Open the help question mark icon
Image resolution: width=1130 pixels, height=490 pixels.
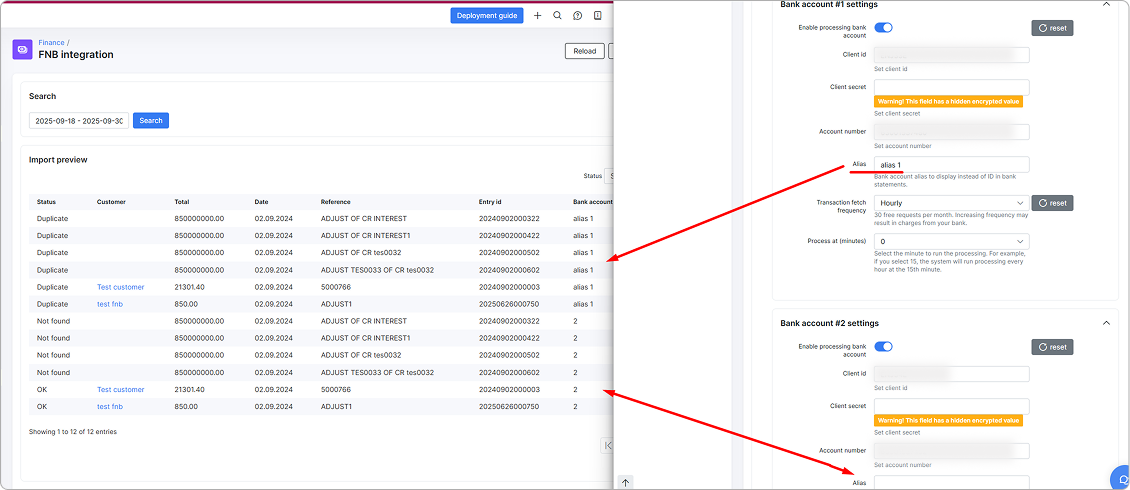577,16
